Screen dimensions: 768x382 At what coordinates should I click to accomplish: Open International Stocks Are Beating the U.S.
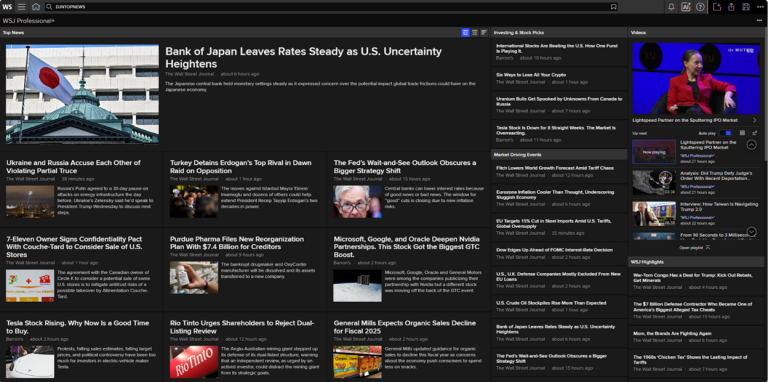[556, 48]
